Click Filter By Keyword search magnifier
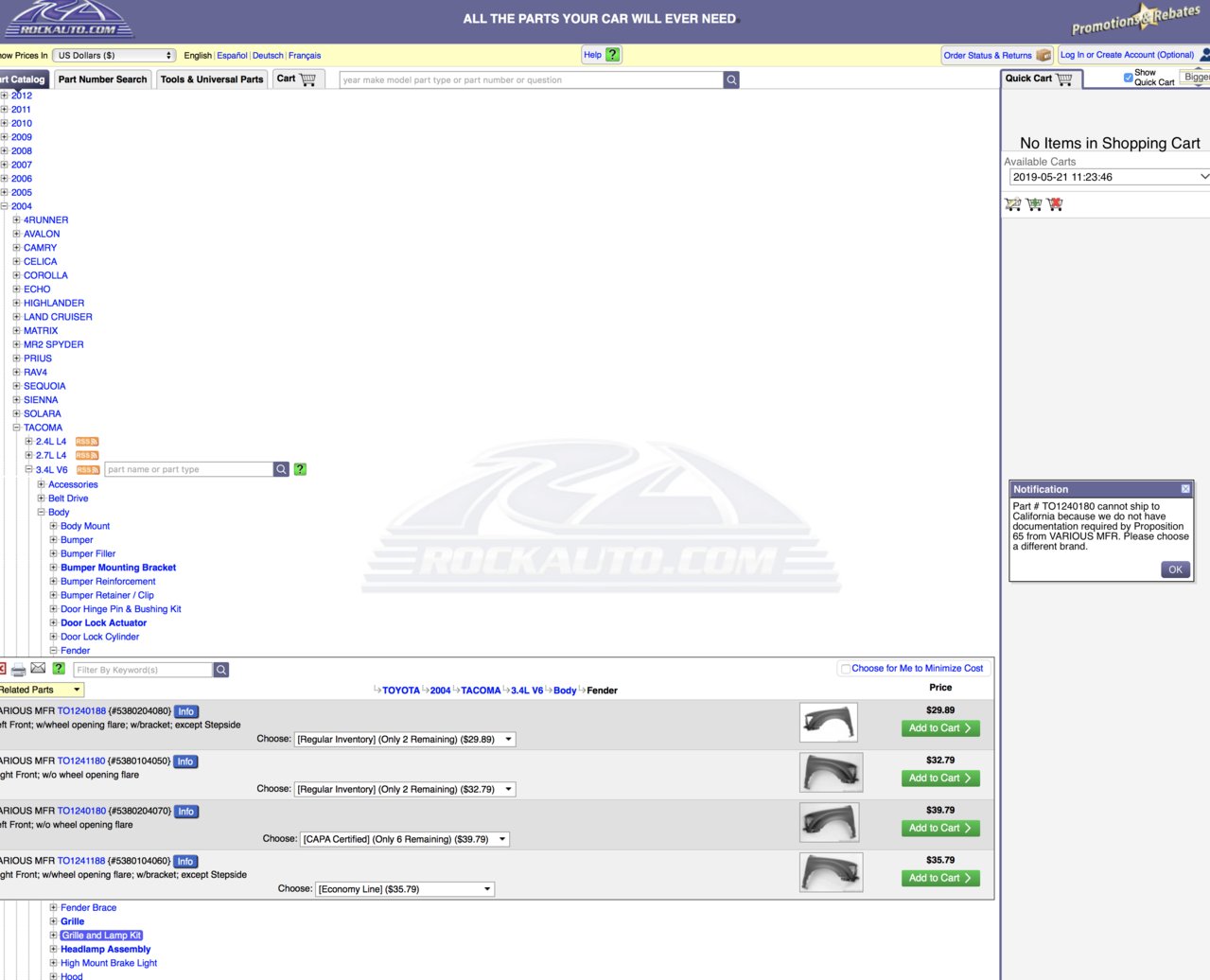This screenshot has width=1210, height=980. (221, 670)
